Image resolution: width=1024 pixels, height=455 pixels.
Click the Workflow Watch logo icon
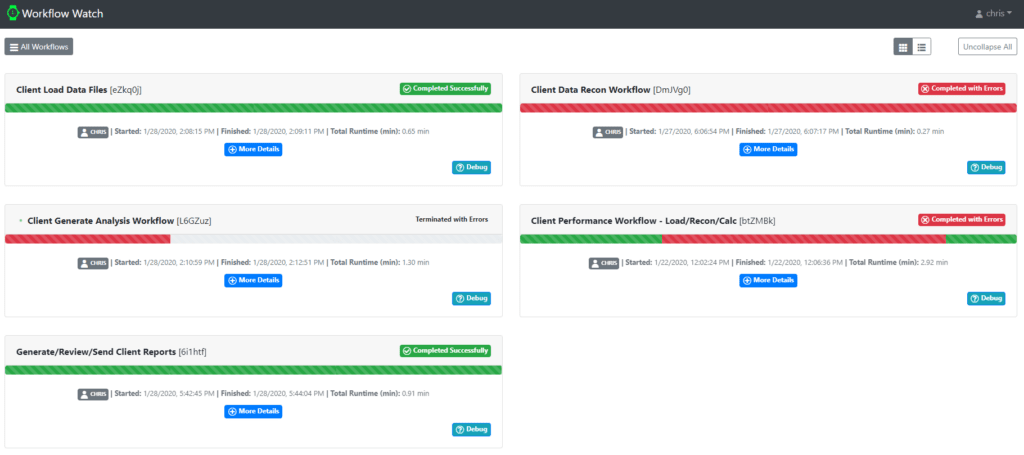(x=12, y=14)
